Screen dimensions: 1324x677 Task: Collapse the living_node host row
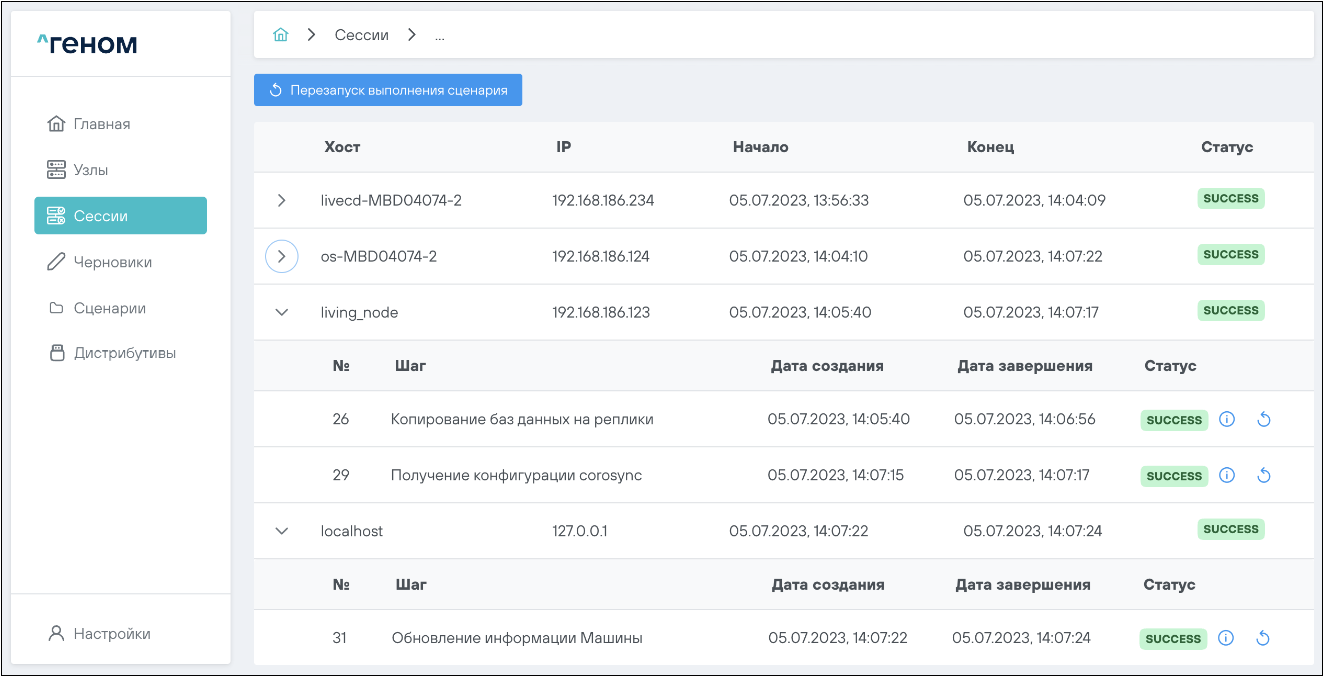pos(282,313)
